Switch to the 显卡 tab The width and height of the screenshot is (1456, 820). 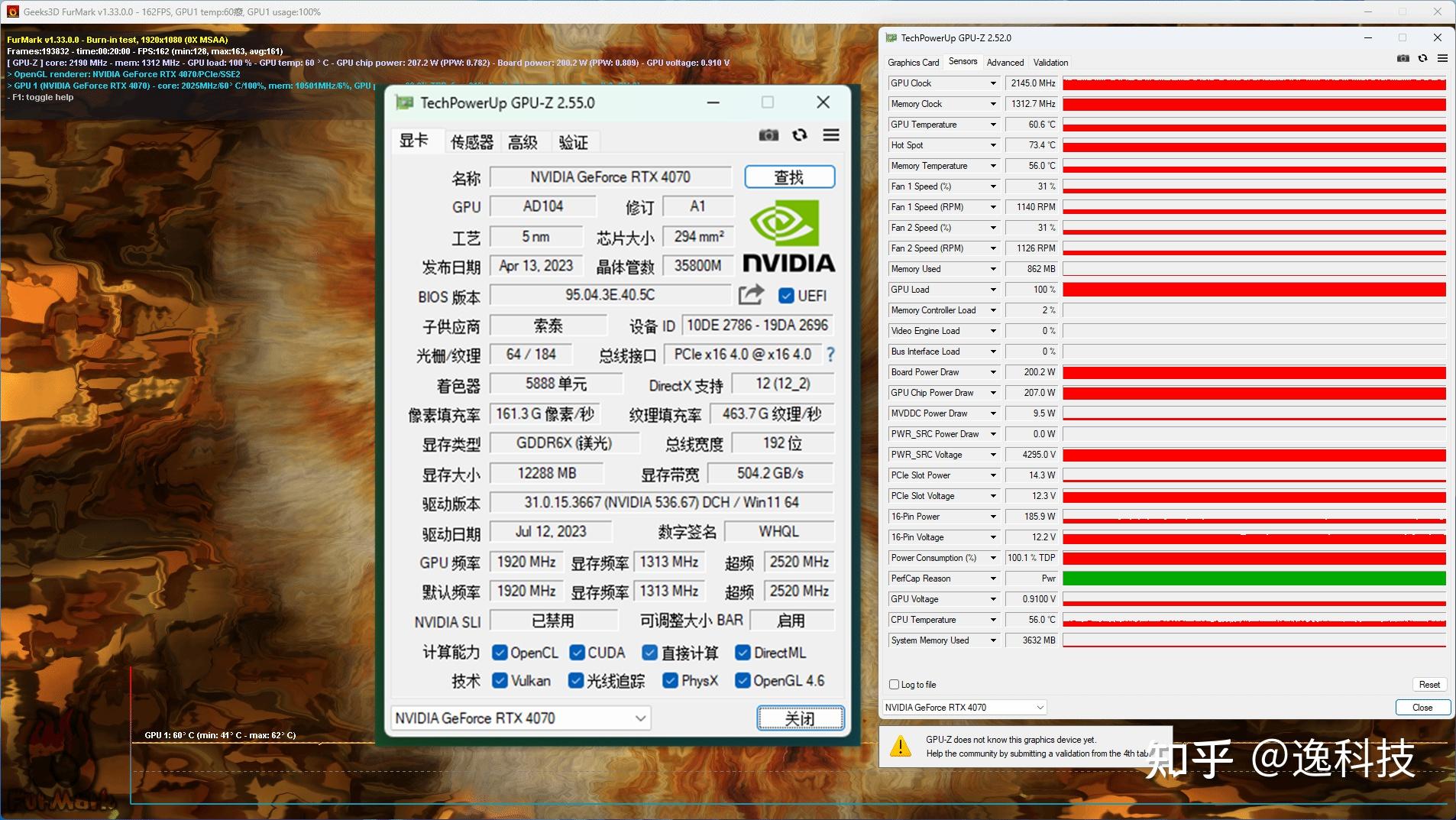tap(415, 141)
